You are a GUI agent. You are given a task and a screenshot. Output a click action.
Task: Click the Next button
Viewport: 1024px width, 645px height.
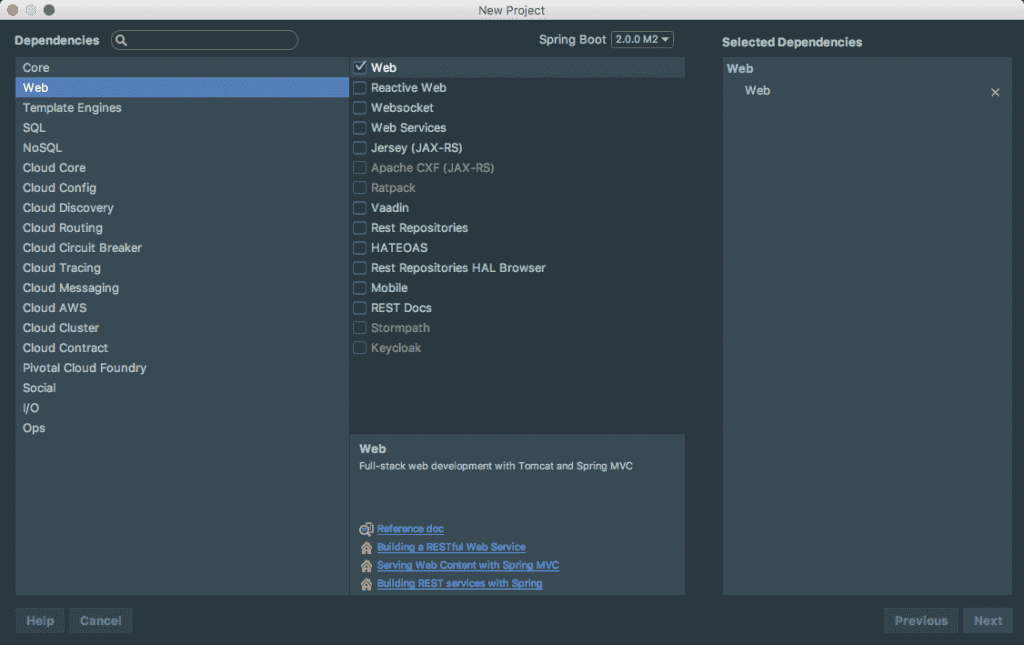point(987,620)
